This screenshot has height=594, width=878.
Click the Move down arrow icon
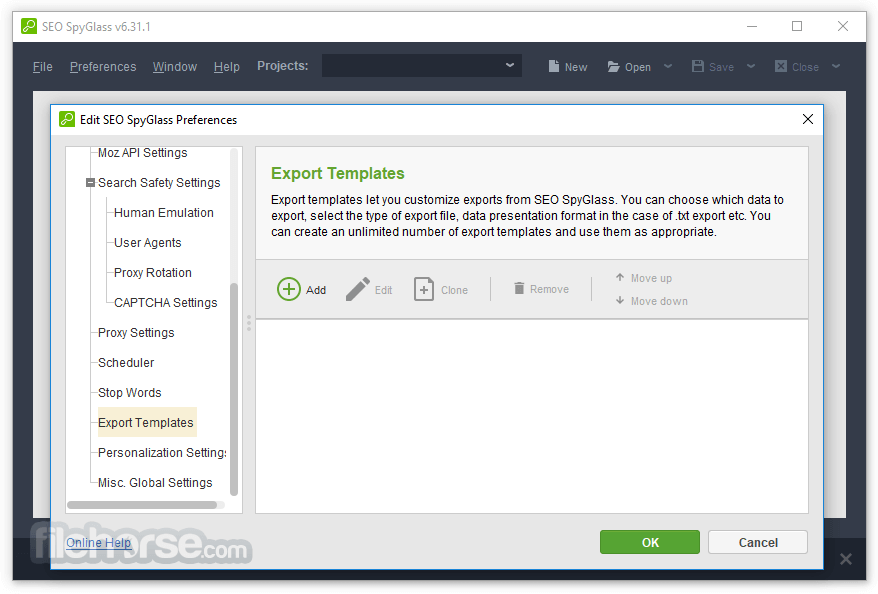[620, 300]
